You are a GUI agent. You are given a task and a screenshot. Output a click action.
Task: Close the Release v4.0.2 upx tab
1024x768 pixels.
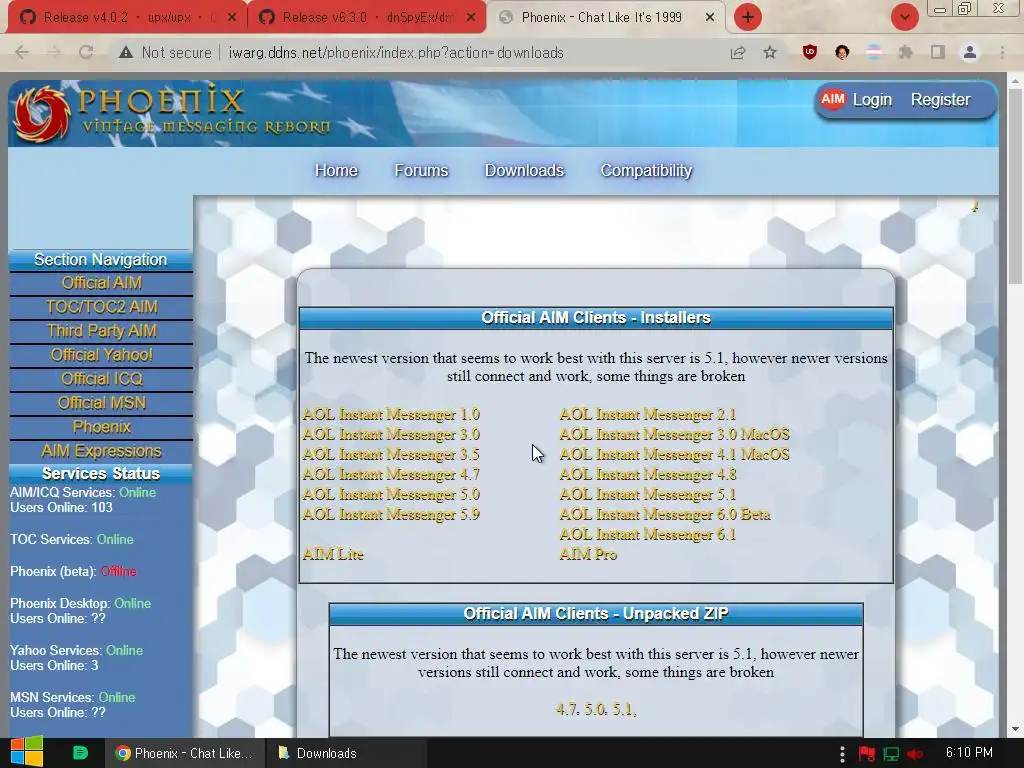tap(232, 18)
